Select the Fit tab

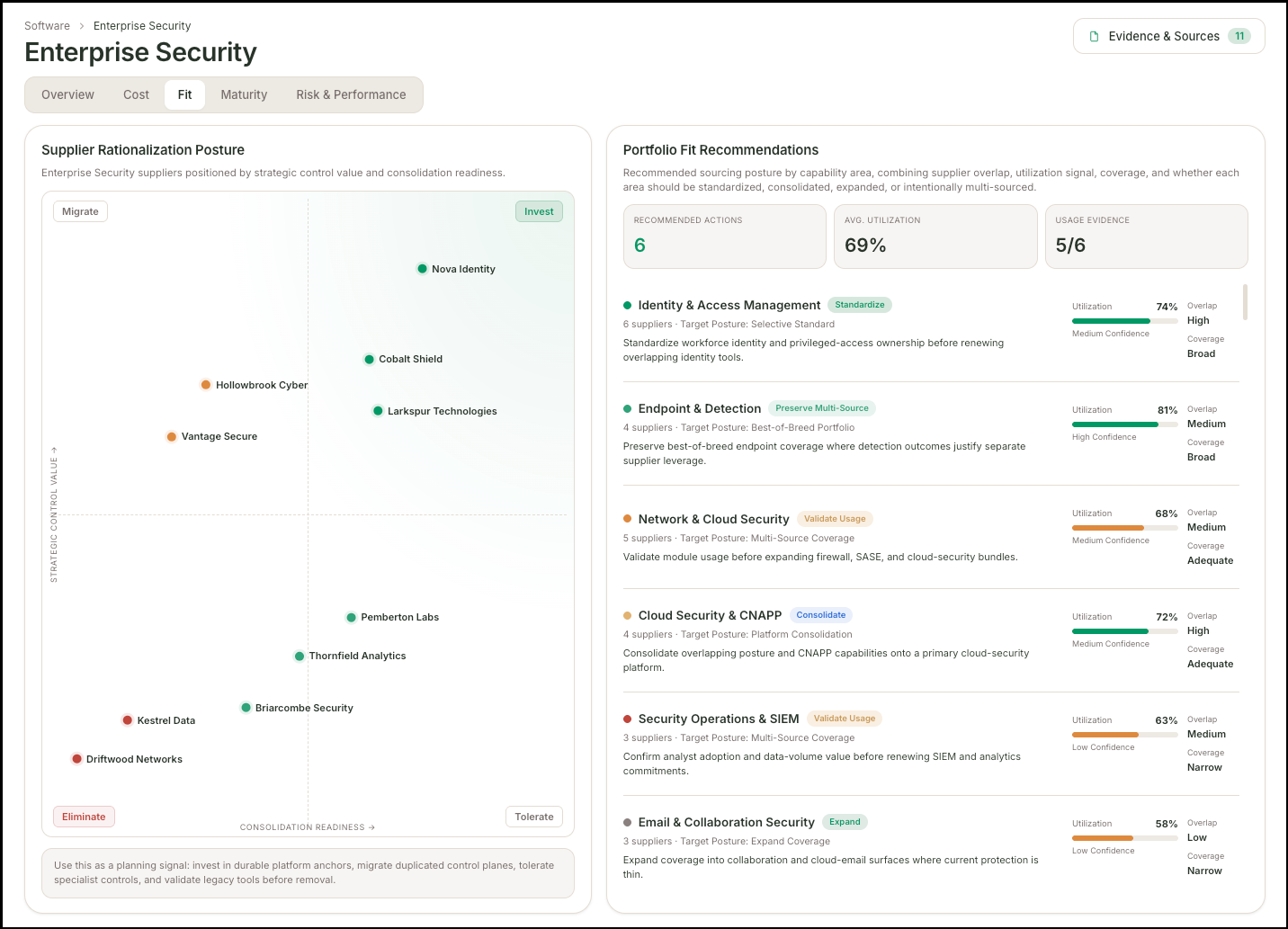[x=184, y=94]
